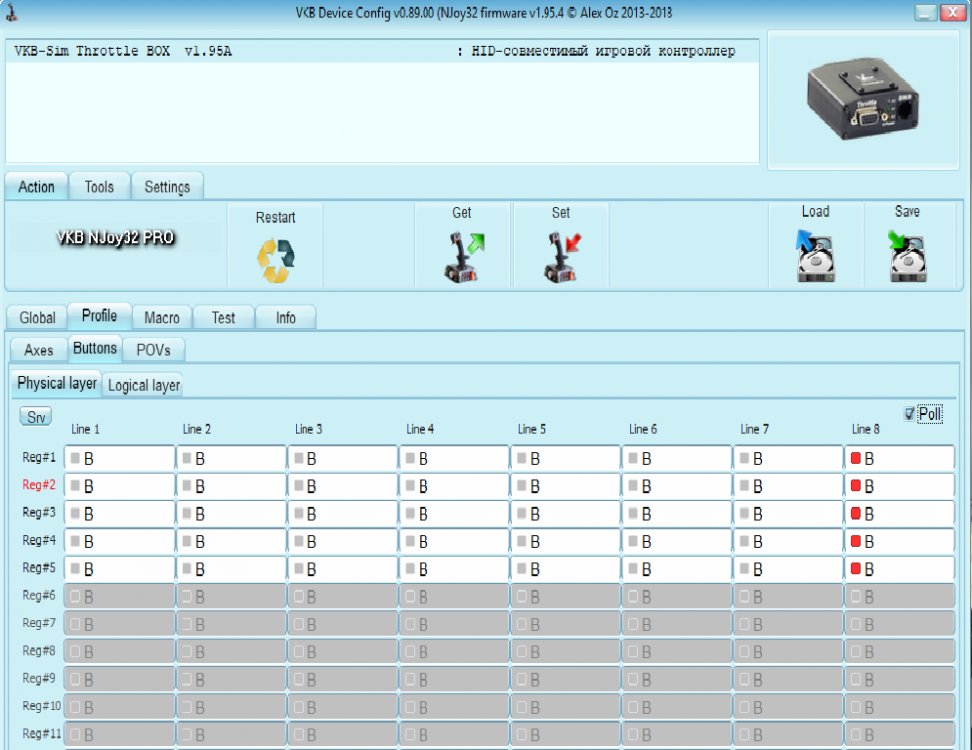Select the Profile tab

[99, 315]
